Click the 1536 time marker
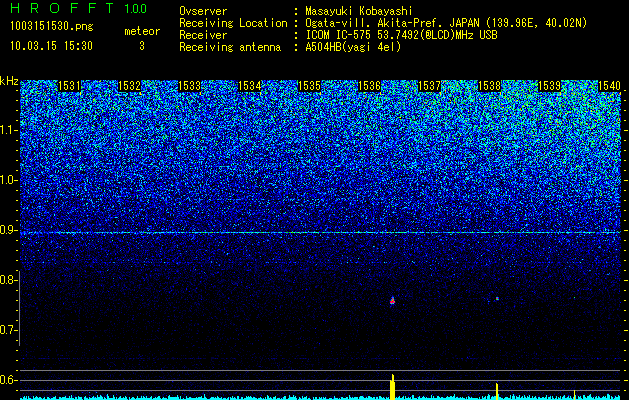629x400 pixels. [x=369, y=86]
